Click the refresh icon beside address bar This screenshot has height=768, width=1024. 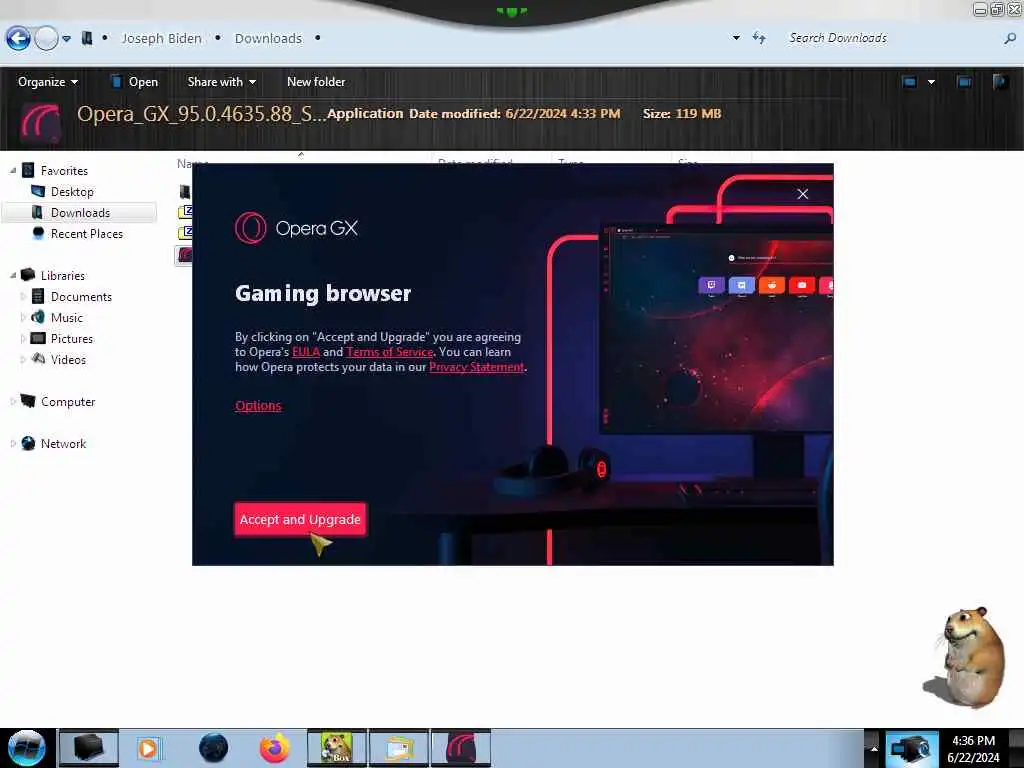pos(759,38)
